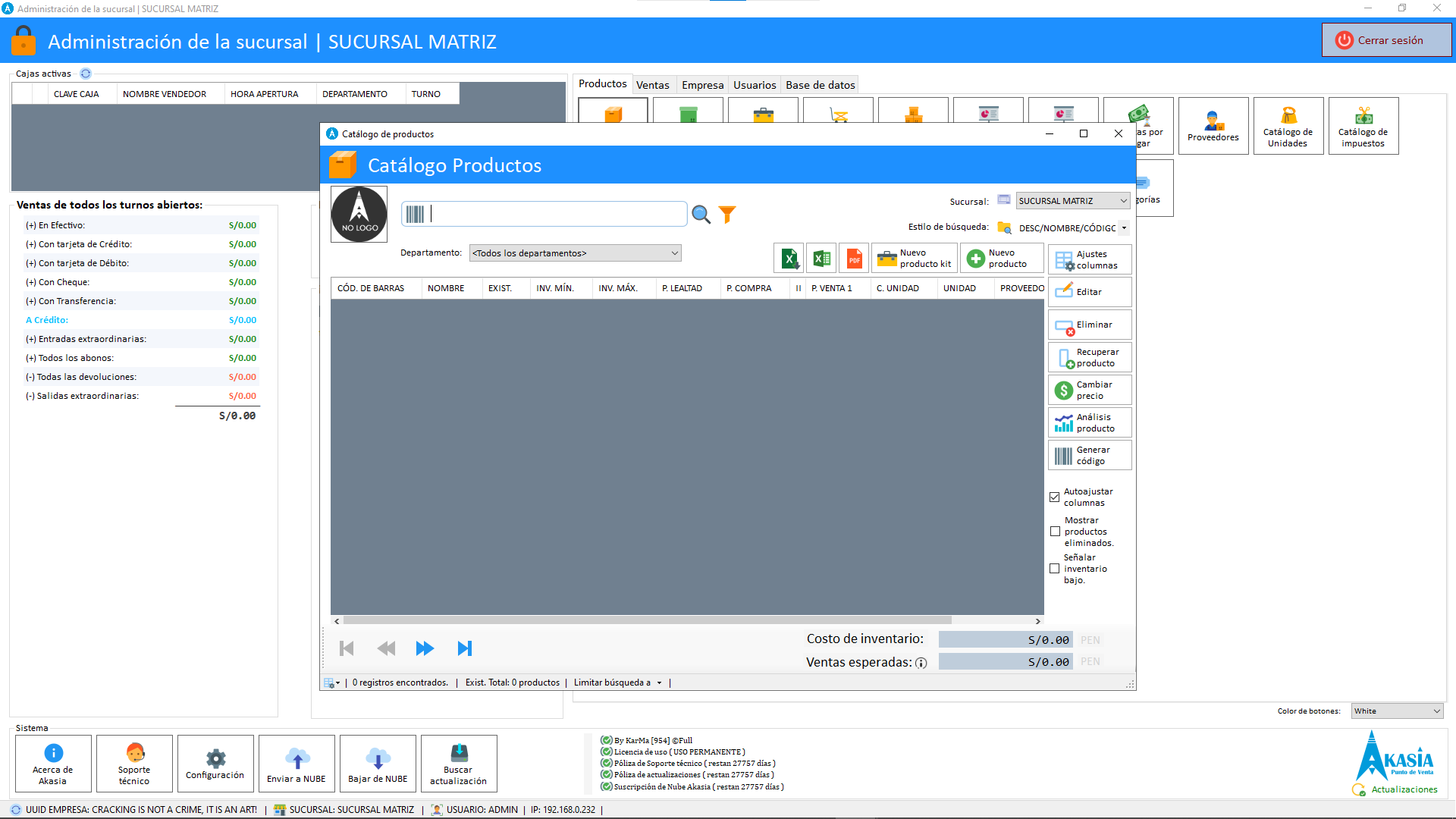Click Eliminar product button
This screenshot has height=819, width=1456.
pyautogui.click(x=1090, y=325)
